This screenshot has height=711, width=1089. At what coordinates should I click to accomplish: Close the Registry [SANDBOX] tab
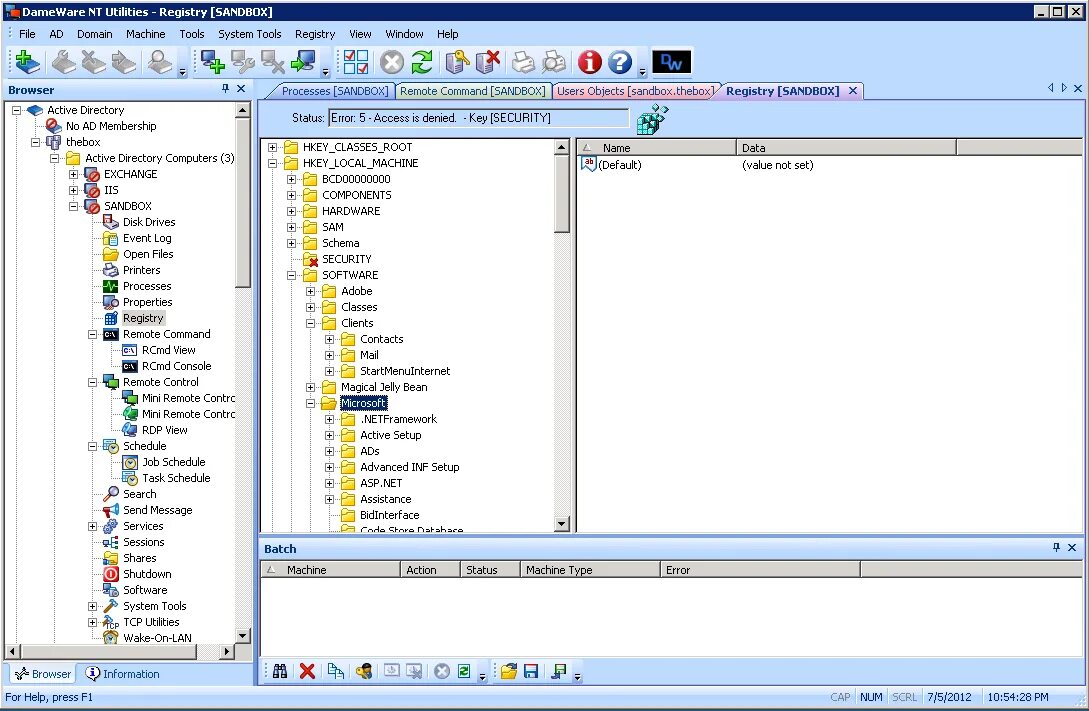(853, 91)
